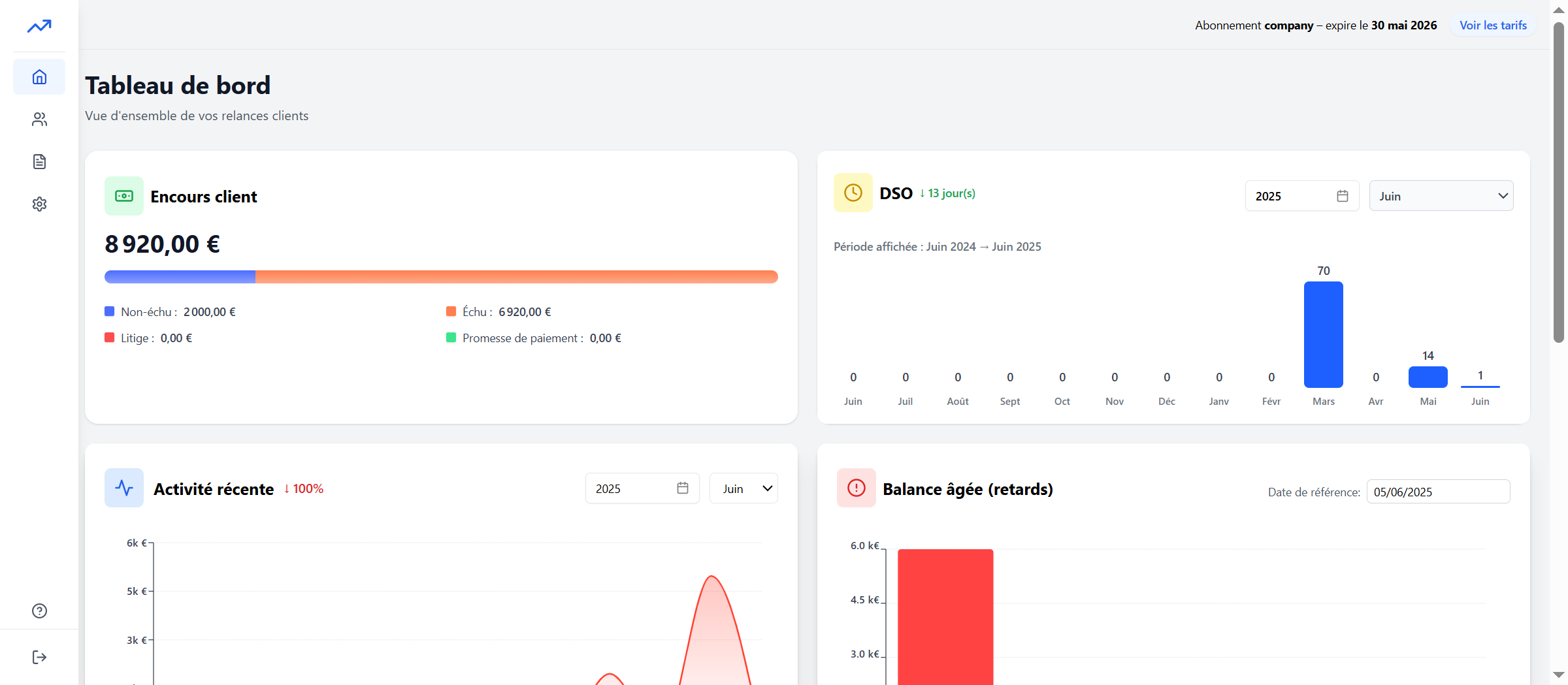Viewport: 1568px width, 685px height.
Task: Select the Juin 2025 bar valued 1
Action: (x=1480, y=387)
